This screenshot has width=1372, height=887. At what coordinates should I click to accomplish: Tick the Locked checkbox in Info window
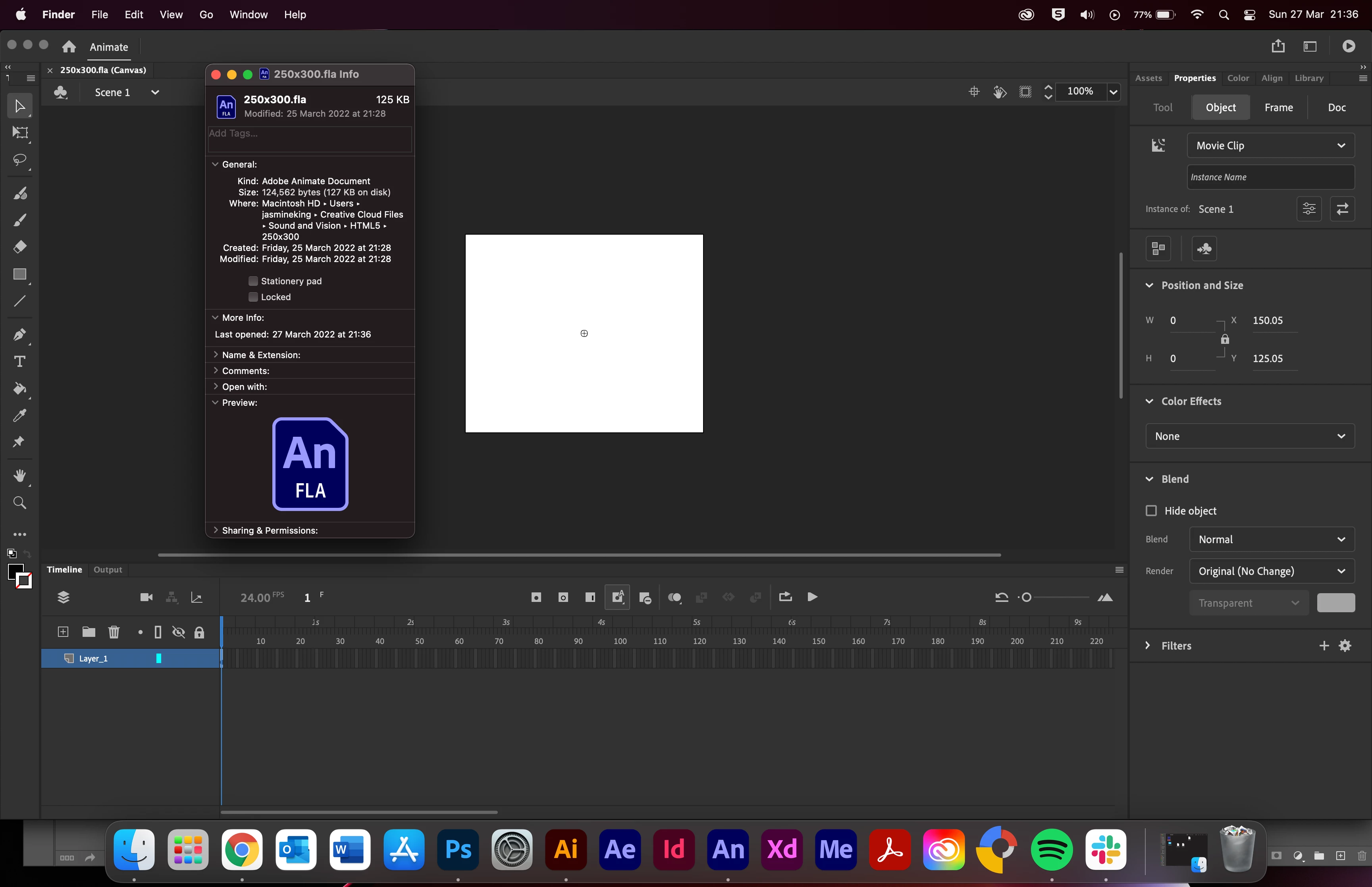[x=253, y=297]
